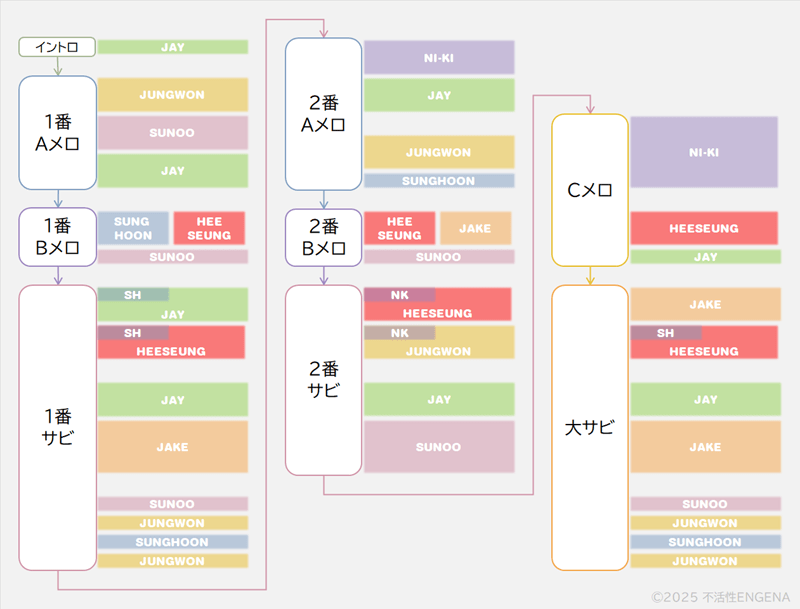Select the SUNG HOON block in 1番 Bメロ
The height and width of the screenshot is (609, 800).
coord(132,228)
